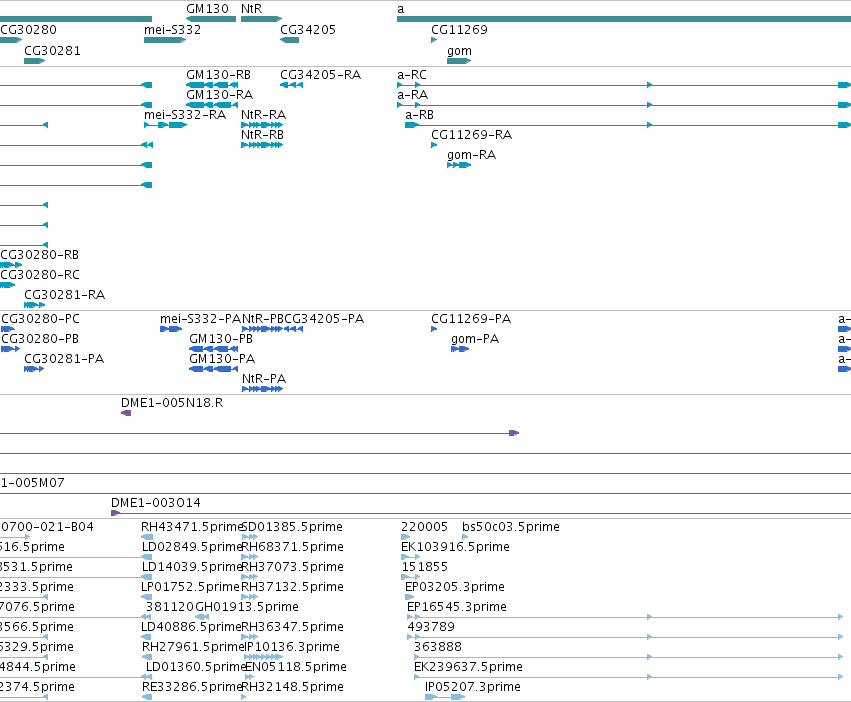
Task: Click the RH43471.5prime EST label
Action: point(192,527)
